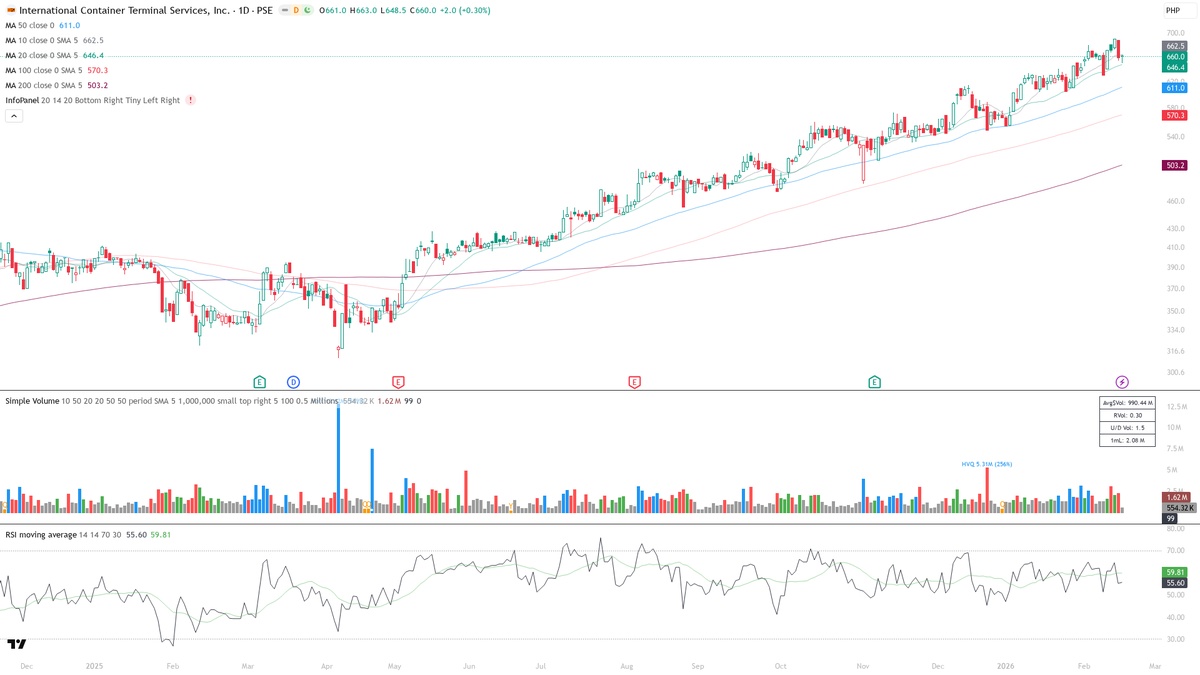Select the InfoPanel indicator legend
The height and width of the screenshot is (675, 1200).
tap(93, 101)
